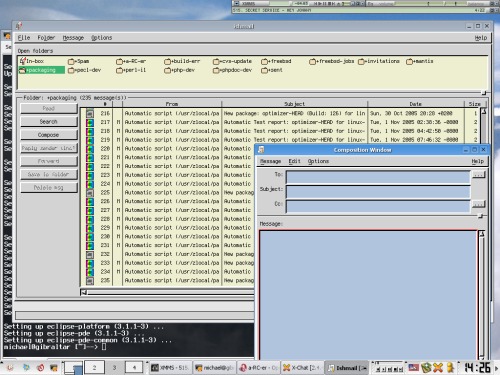Click the message list scroll-up arrow
Viewport: 500px width, 375px height.
(x=483, y=111)
